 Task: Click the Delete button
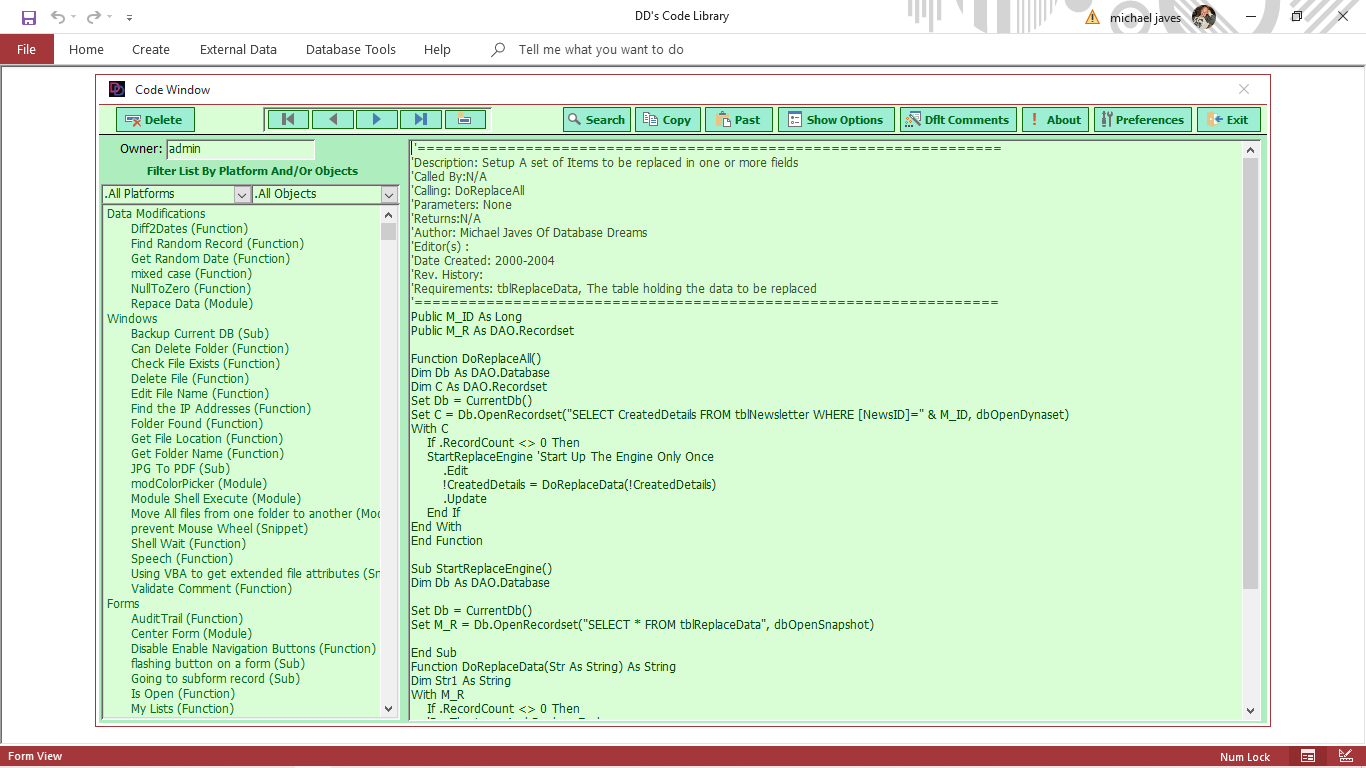[155, 120]
